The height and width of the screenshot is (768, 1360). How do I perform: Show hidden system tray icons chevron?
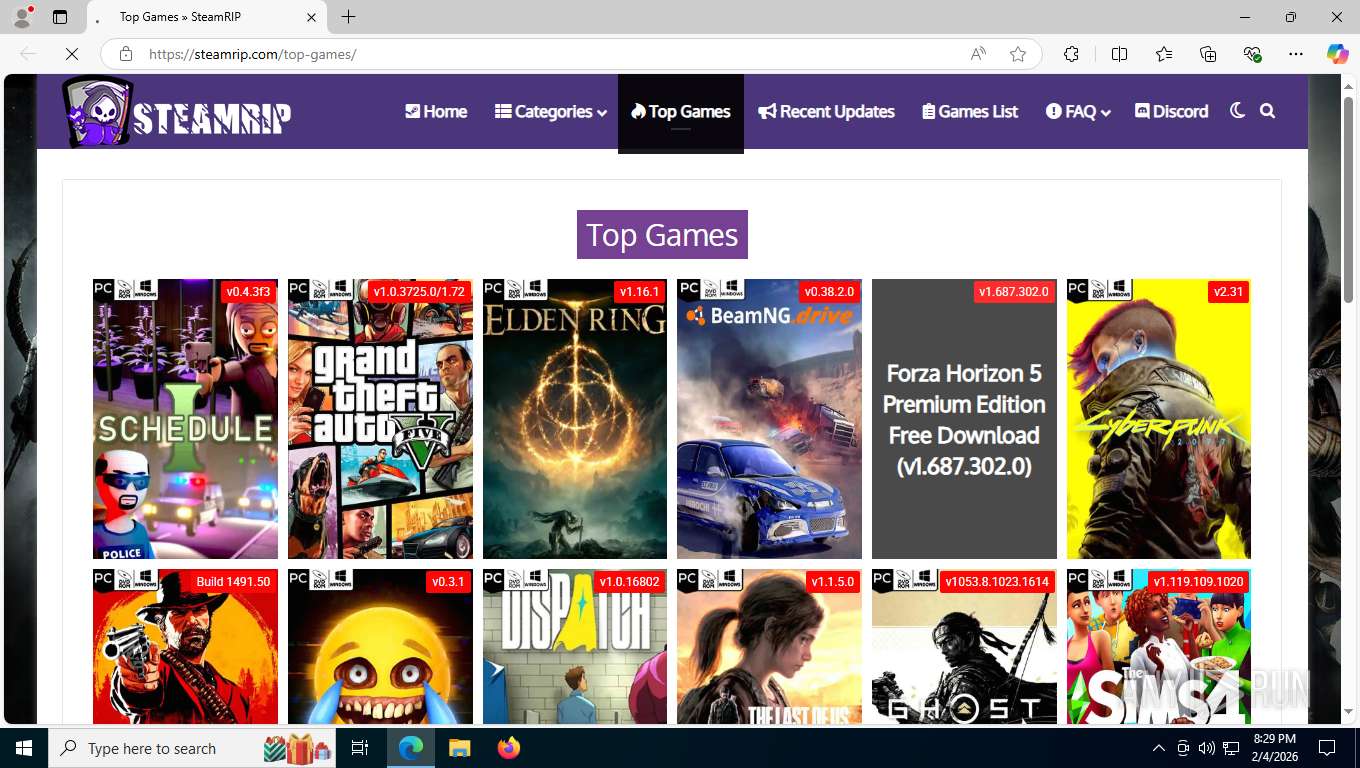point(1159,748)
